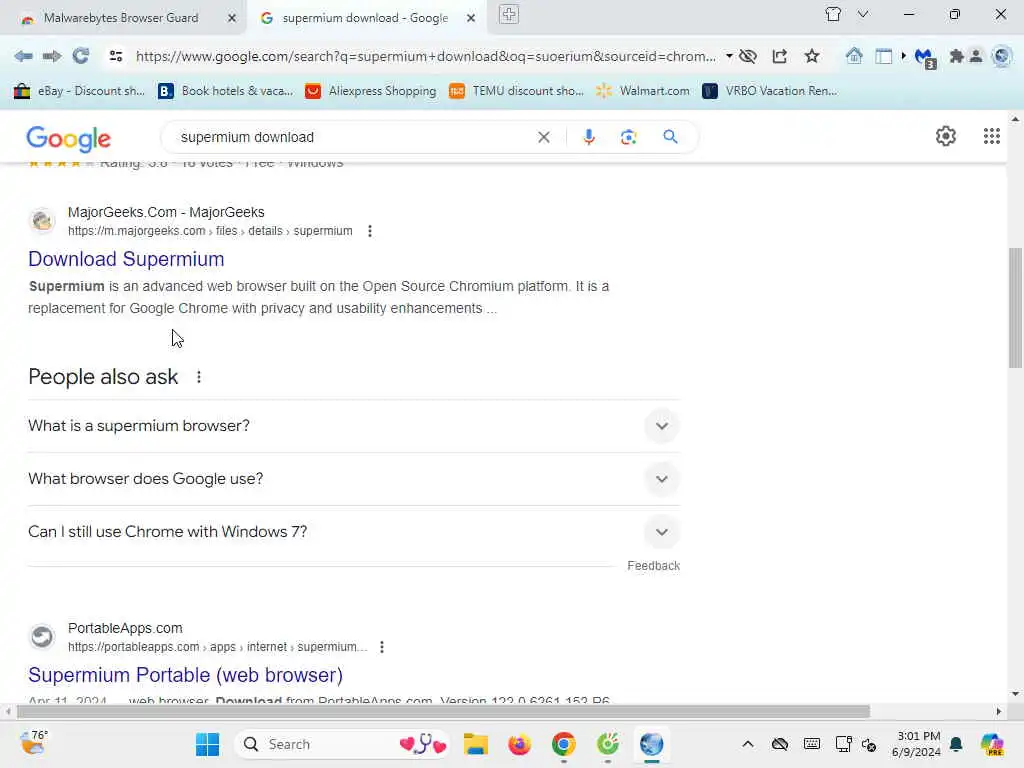
Task: Open Download Supermium MajorGeeks result
Action: point(126,259)
